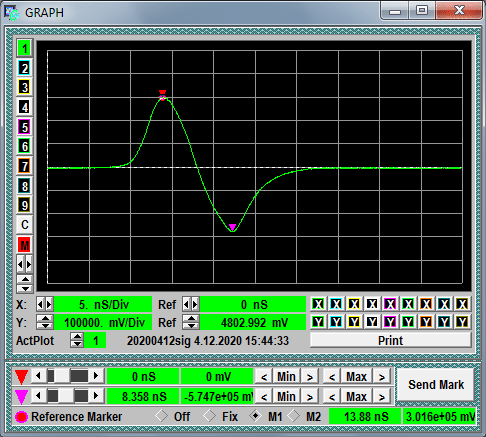Screen dimensions: 486x437
Task: Click the red M marker button
Action: [x=24, y=245]
